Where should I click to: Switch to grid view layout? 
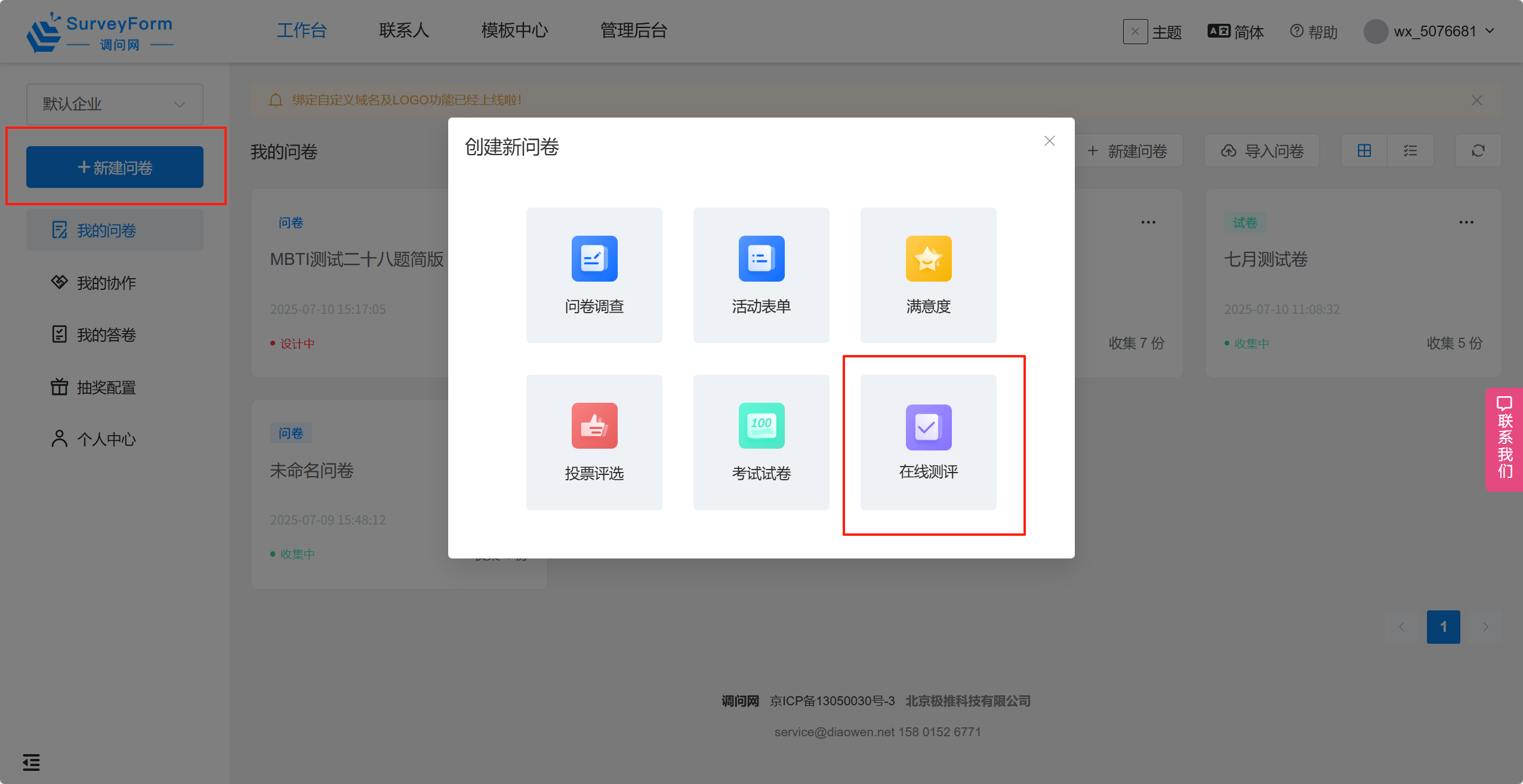1364,151
